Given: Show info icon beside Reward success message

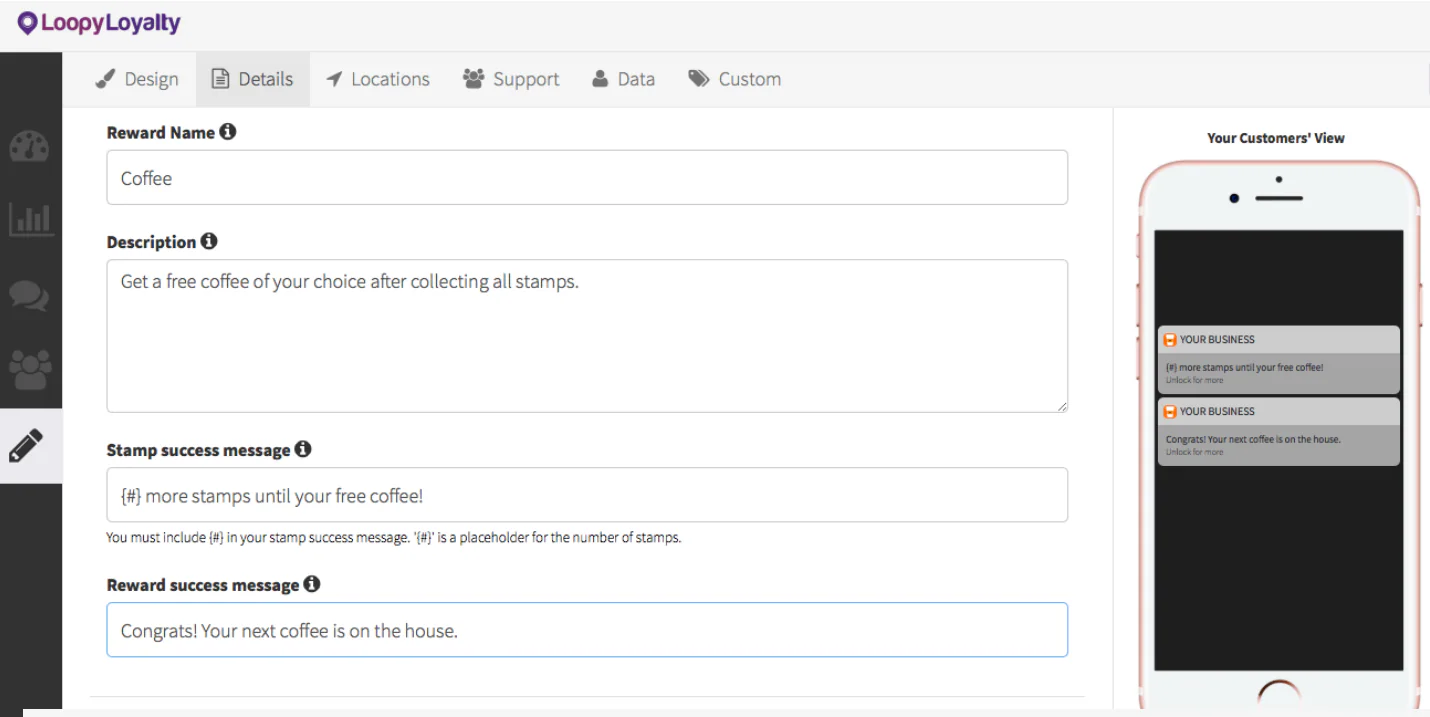Looking at the screenshot, I should point(312,584).
